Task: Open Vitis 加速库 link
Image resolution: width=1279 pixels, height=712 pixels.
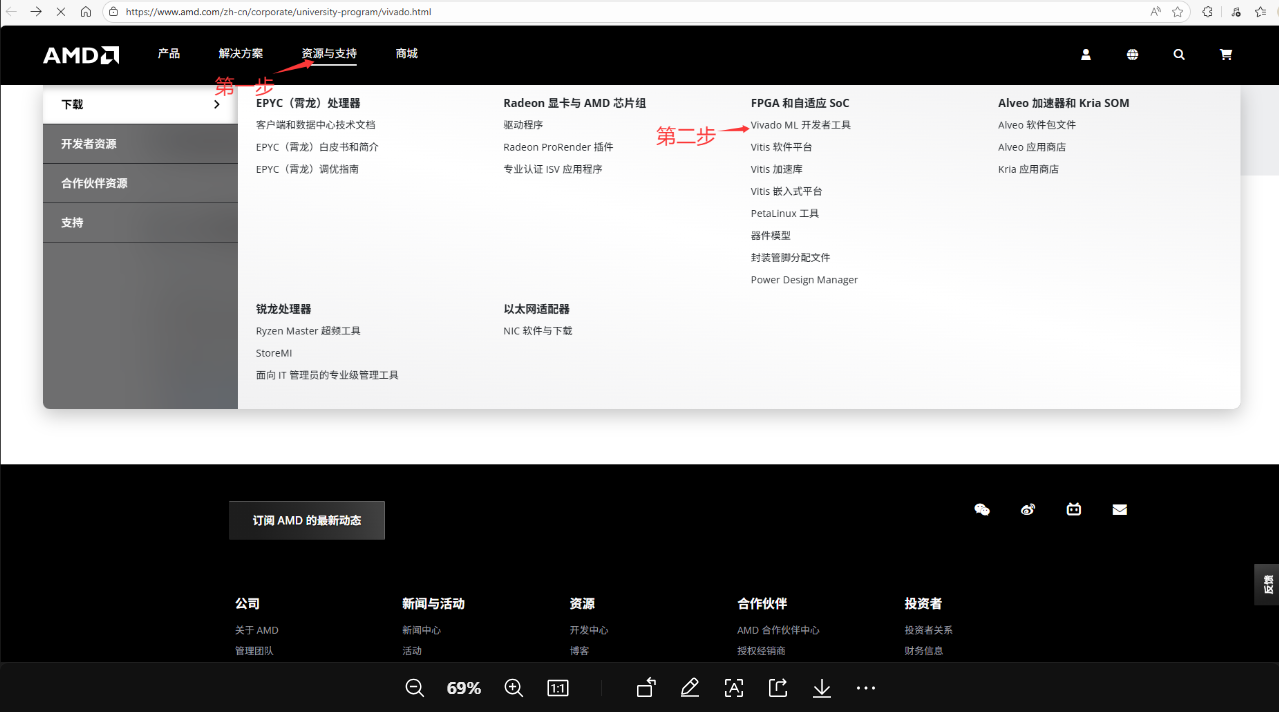Action: tap(777, 169)
